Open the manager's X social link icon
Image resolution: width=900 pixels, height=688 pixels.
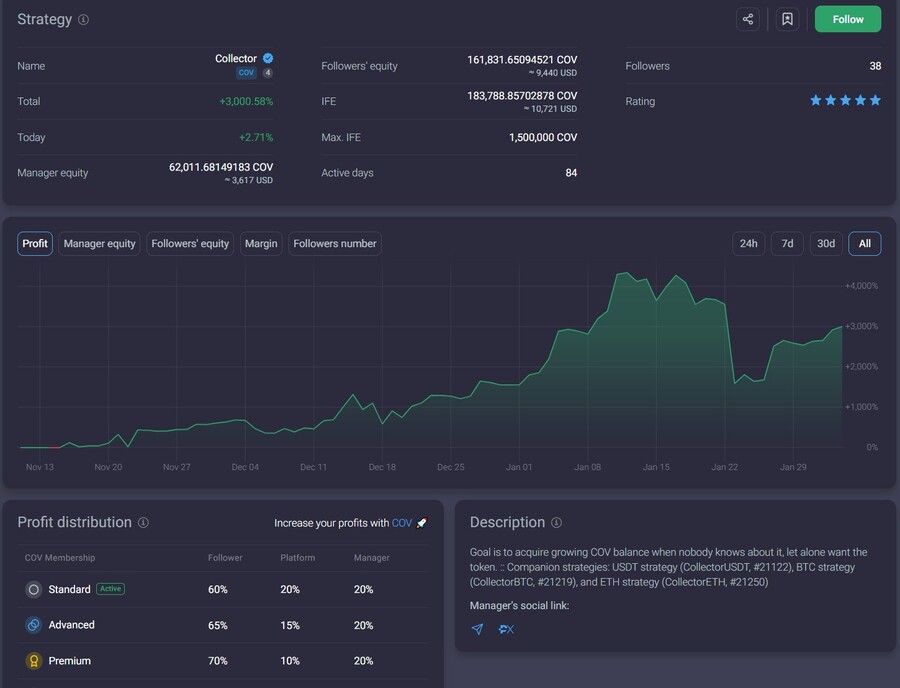506,629
